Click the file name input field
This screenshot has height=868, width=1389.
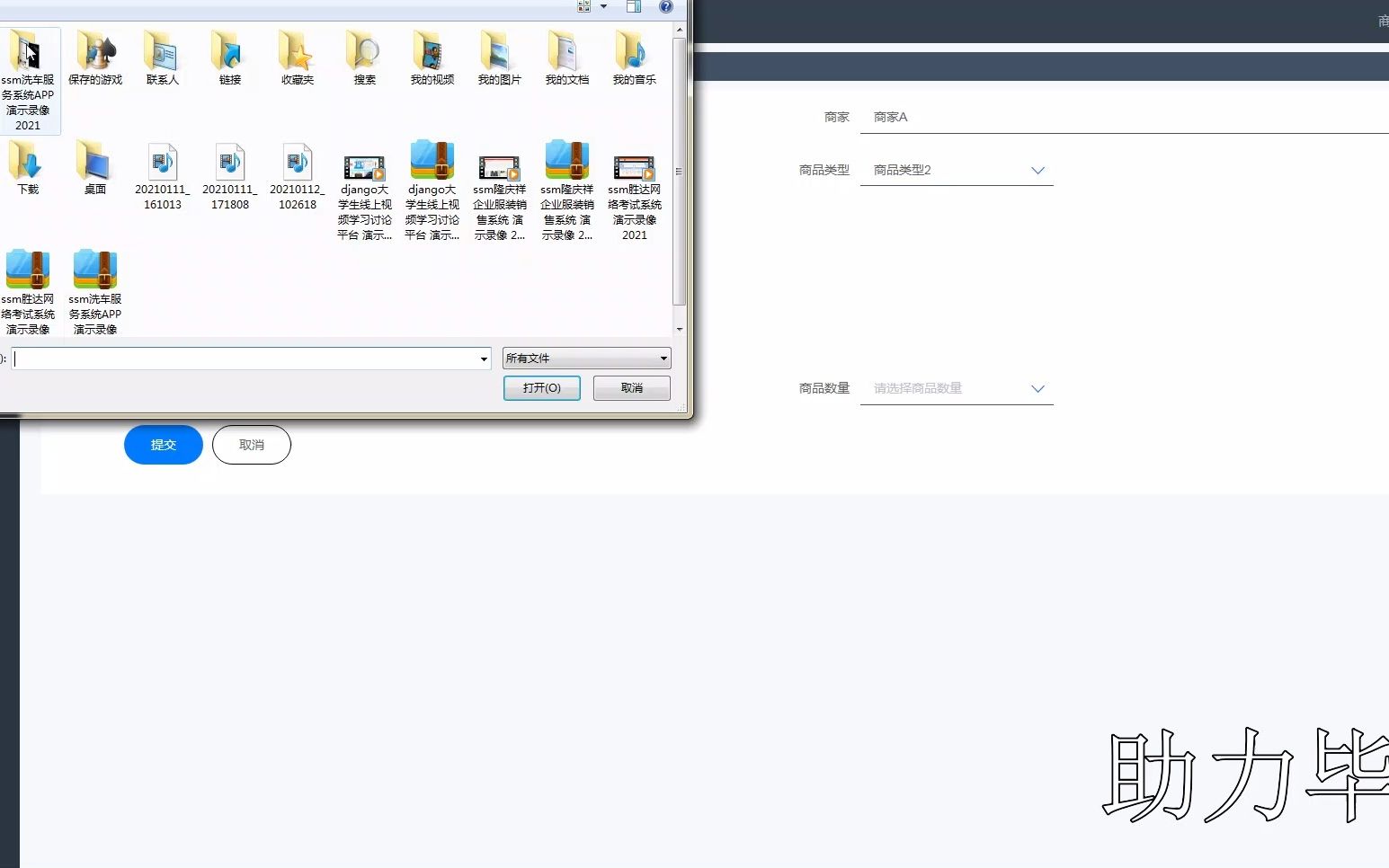point(247,358)
